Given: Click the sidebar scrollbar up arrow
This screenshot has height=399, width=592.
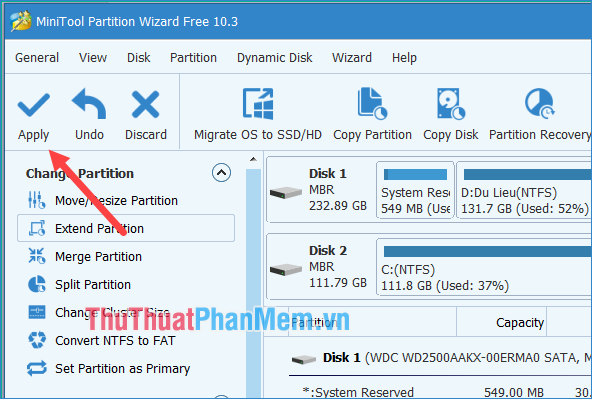Looking at the screenshot, I should (x=253, y=159).
